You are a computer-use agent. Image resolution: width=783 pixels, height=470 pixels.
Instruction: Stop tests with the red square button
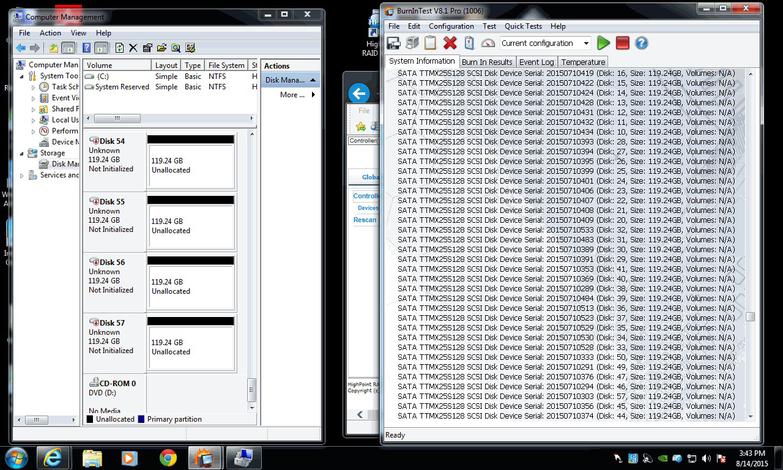tap(622, 43)
